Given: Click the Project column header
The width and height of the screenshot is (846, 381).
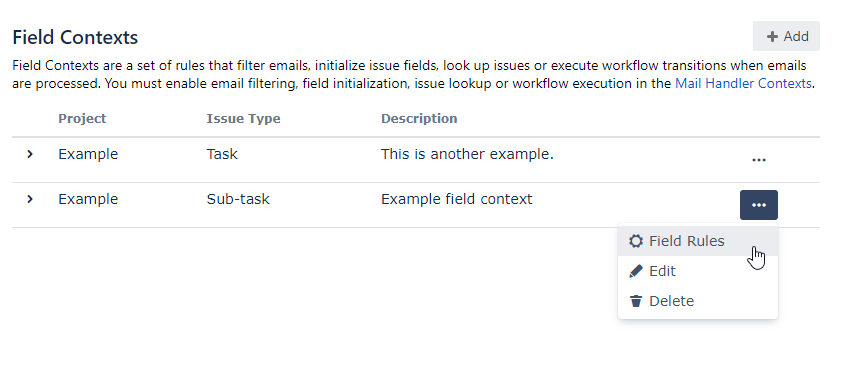Looking at the screenshot, I should point(82,119).
